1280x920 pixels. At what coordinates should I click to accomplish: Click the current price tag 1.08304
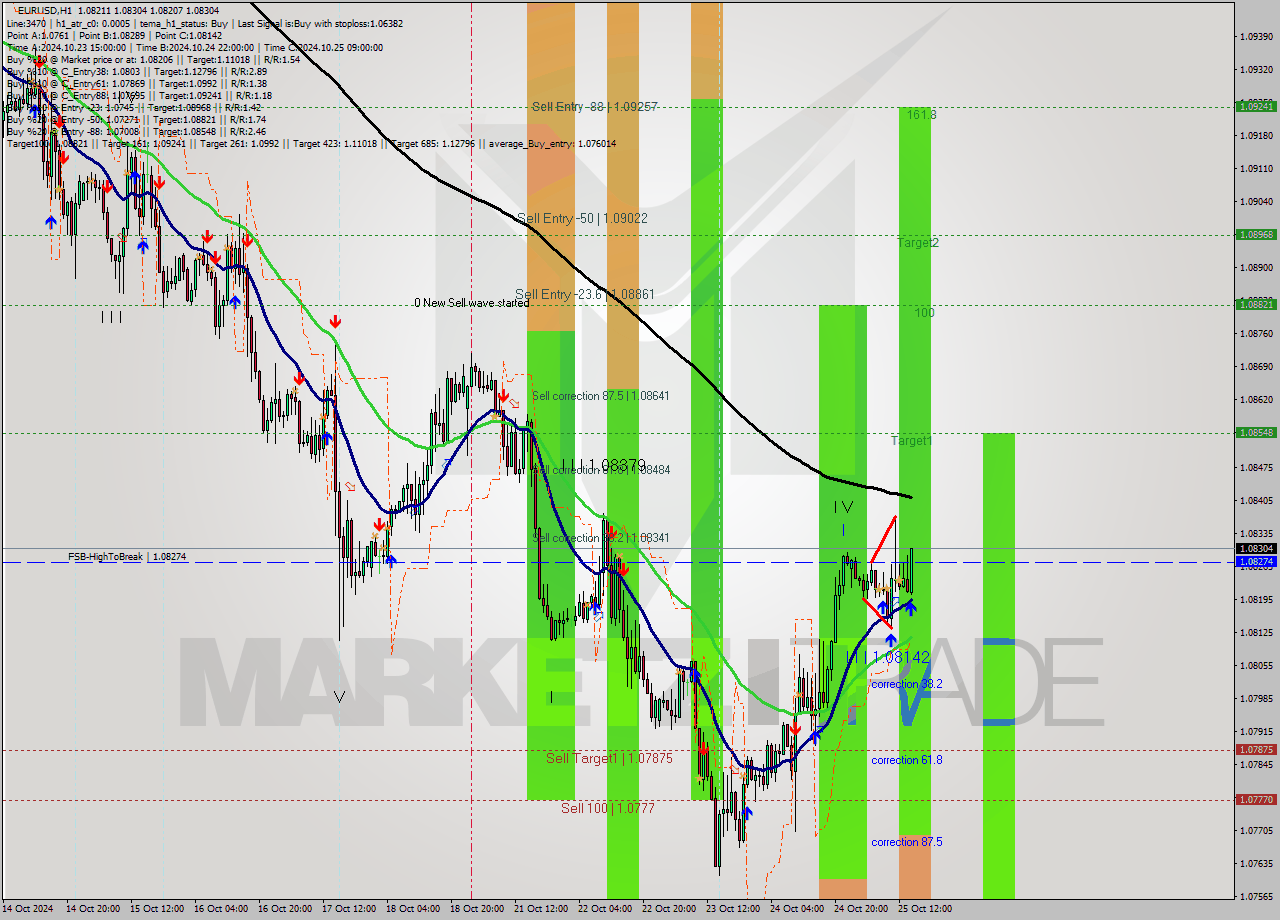coord(1255,548)
